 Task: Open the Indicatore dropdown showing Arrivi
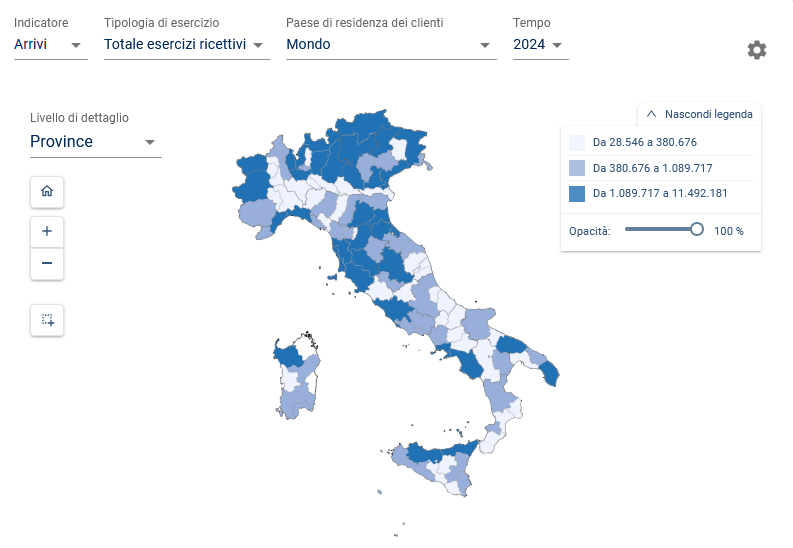coord(50,44)
